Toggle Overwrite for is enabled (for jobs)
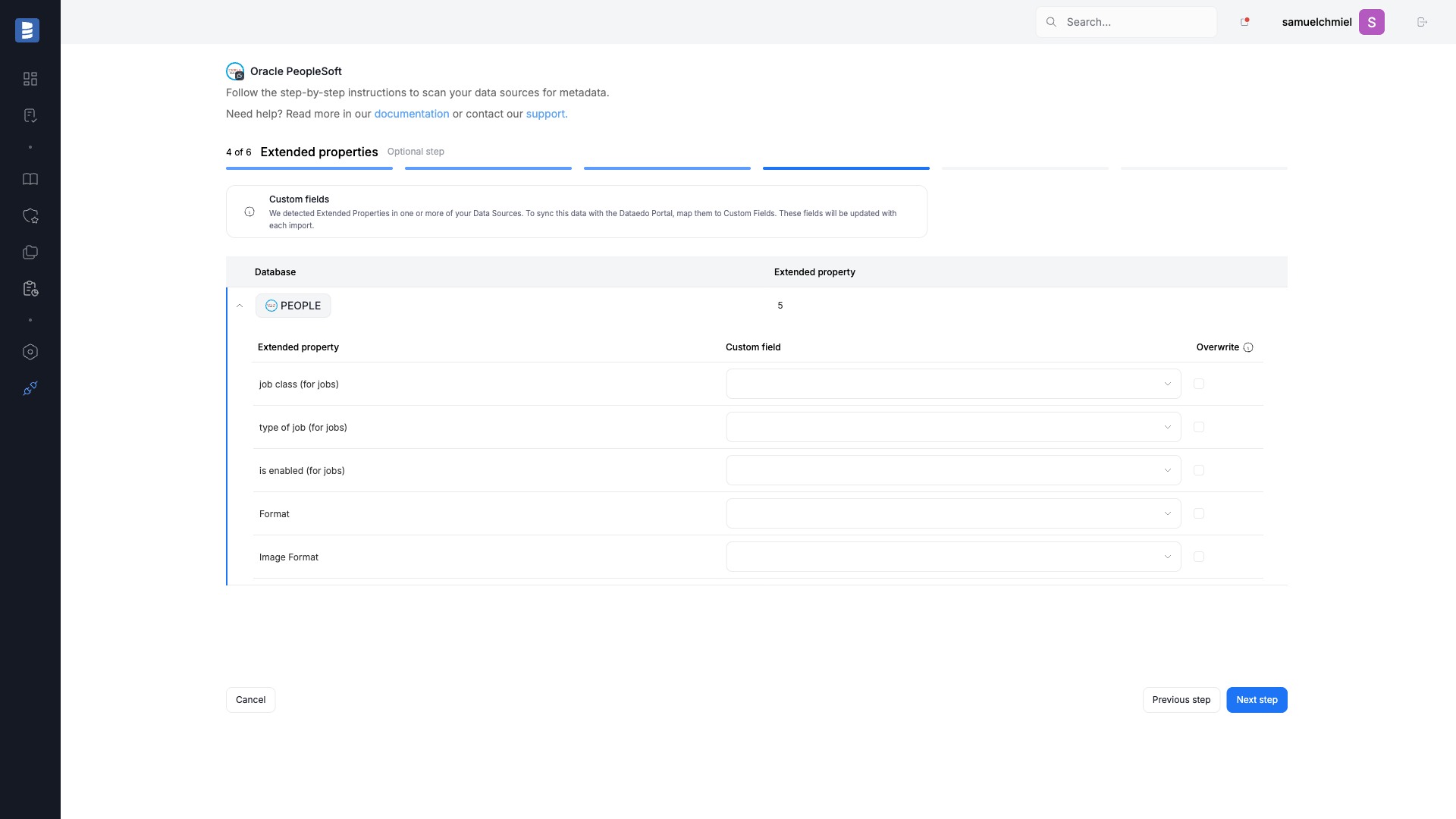Screen dimensions: 1456x819 [x=1199, y=470]
